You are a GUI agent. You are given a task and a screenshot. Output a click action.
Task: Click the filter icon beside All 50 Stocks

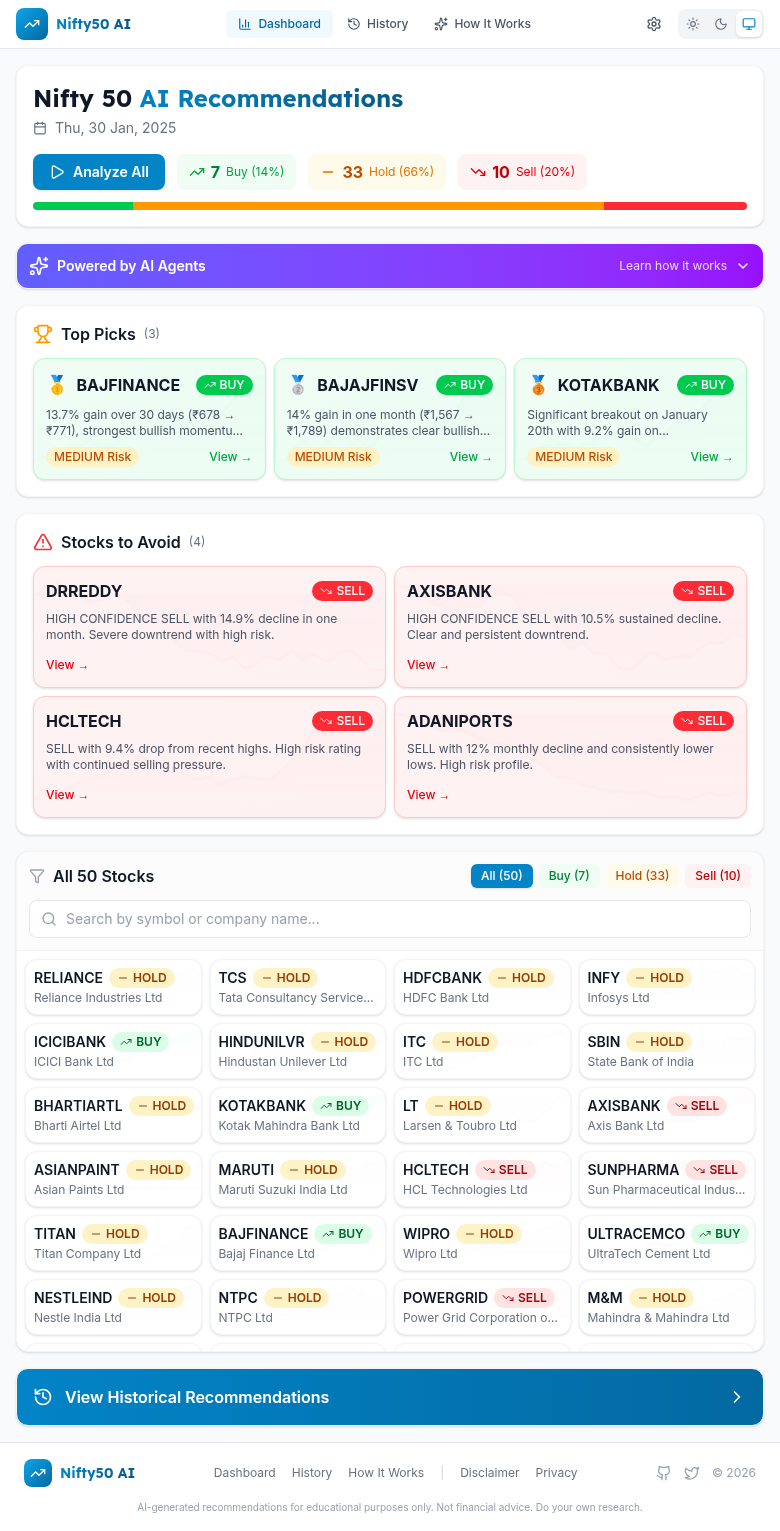click(37, 876)
